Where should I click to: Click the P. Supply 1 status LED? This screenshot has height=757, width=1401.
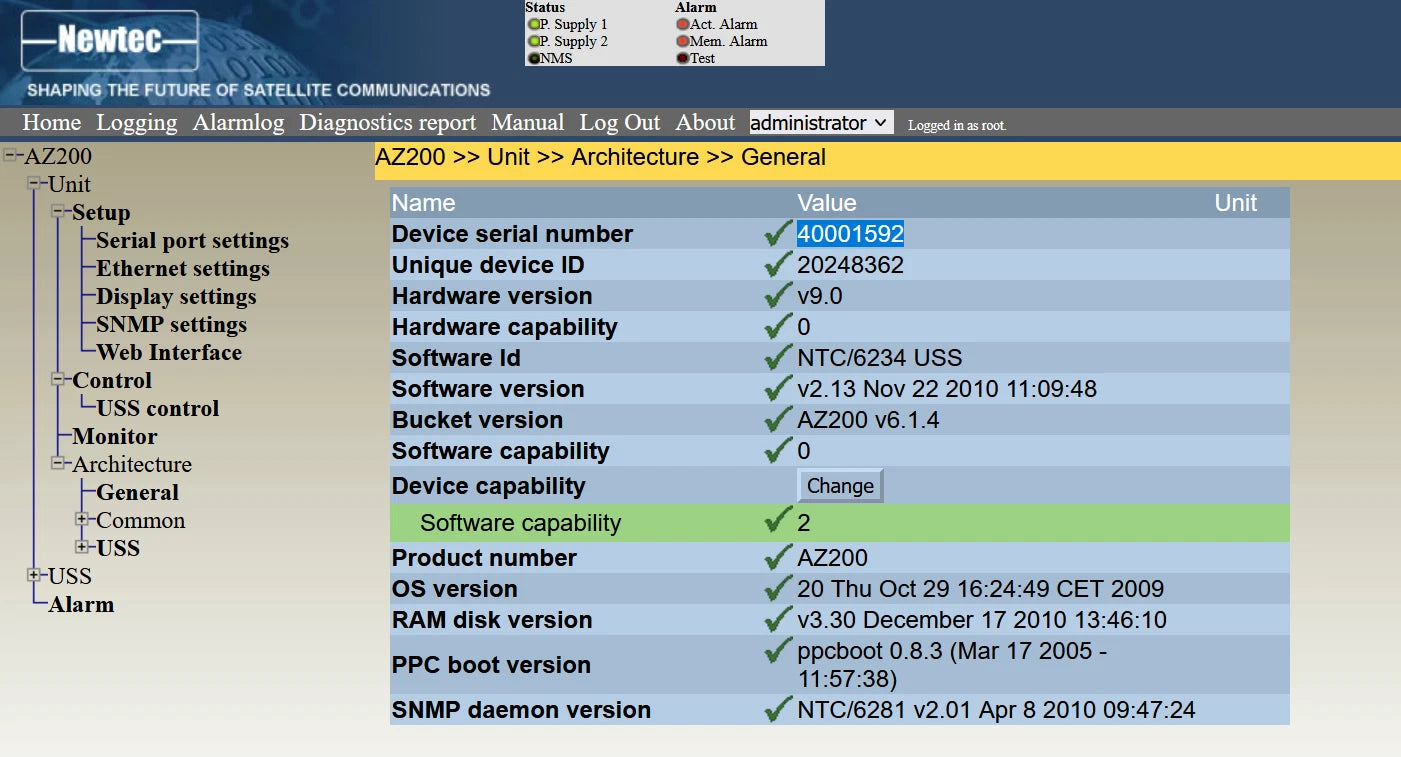(534, 24)
